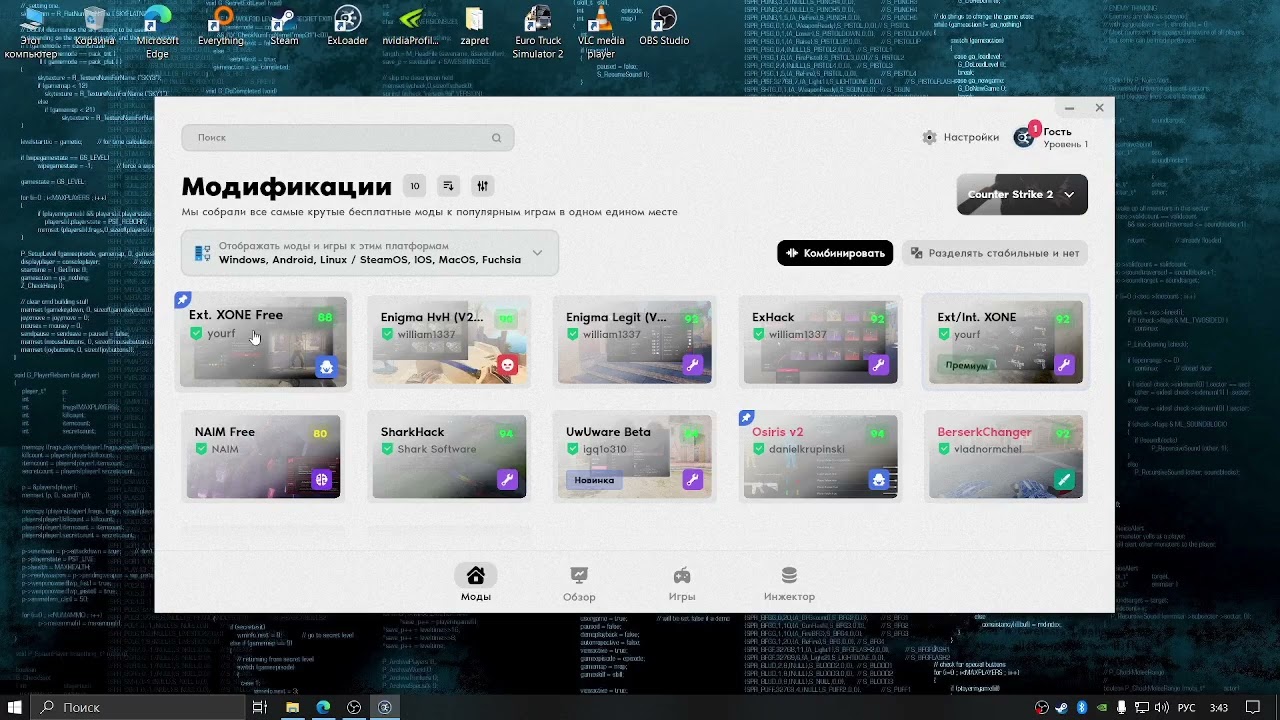Image resolution: width=1280 pixels, height=720 pixels.
Task: Open the notification center in taskbar
Action: pyautogui.click(x=1253, y=707)
